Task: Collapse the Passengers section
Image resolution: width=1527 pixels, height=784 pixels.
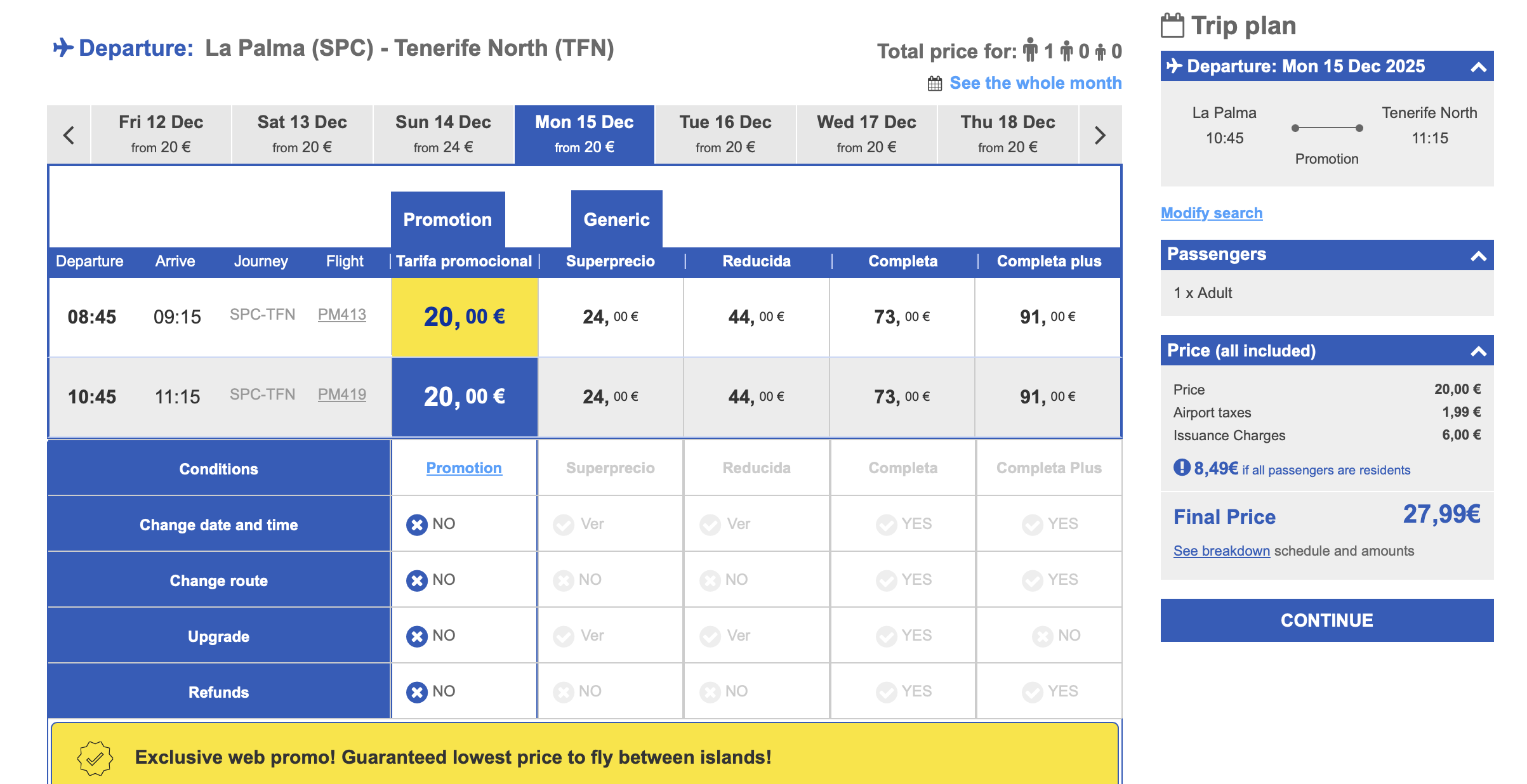Action: click(x=1478, y=256)
